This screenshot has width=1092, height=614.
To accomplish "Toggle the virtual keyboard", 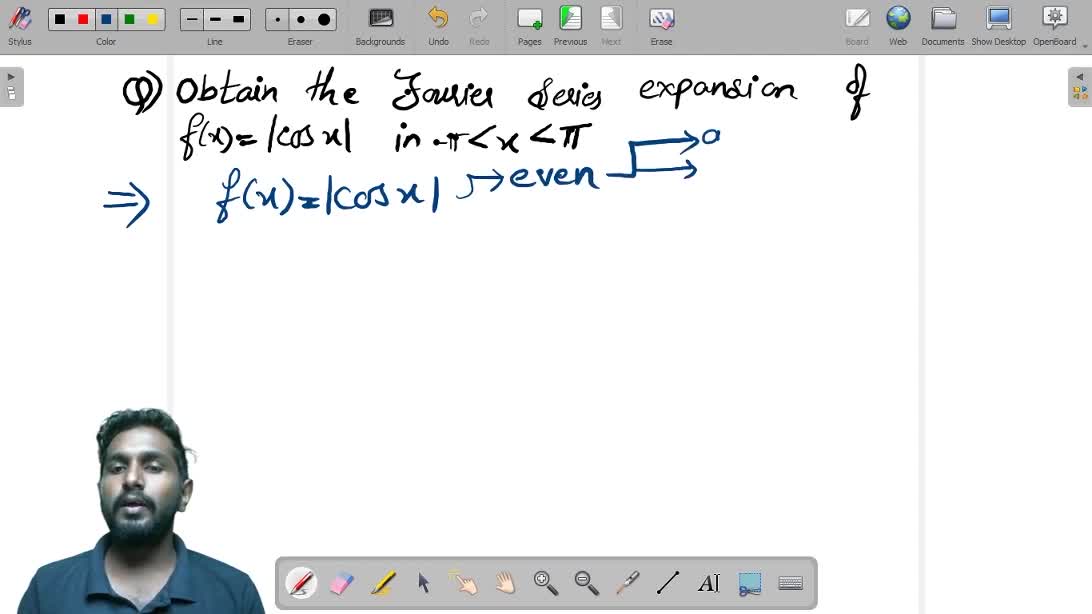I will tap(790, 583).
